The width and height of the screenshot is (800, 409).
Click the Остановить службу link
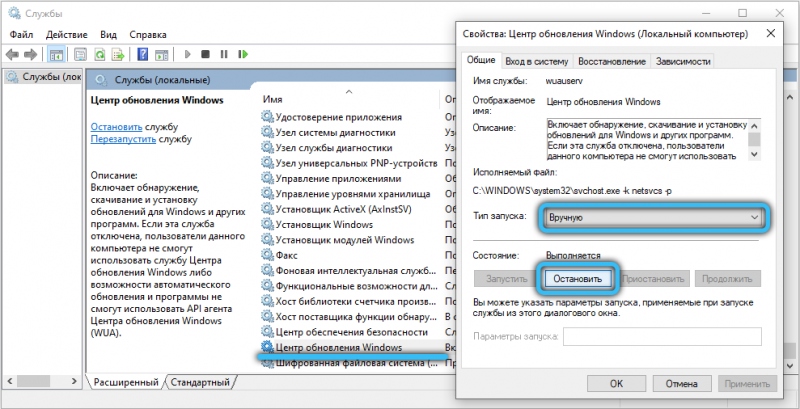coord(116,126)
